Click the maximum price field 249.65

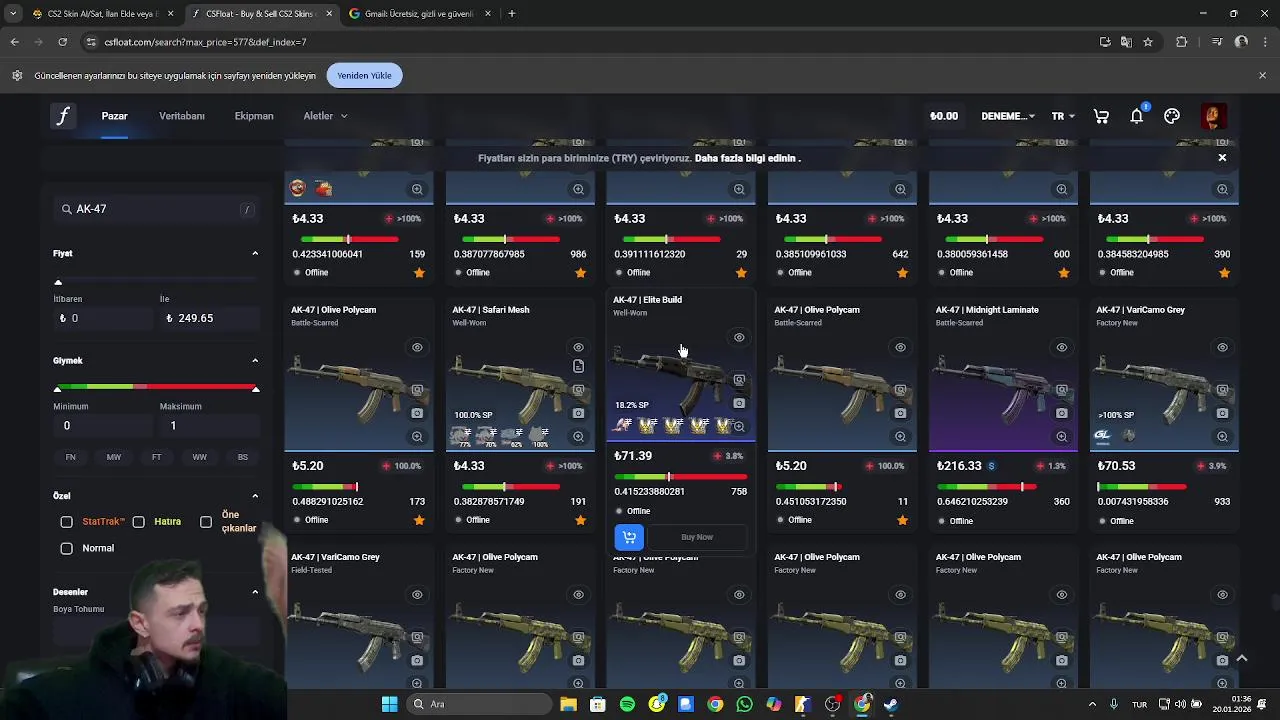[x=208, y=318]
